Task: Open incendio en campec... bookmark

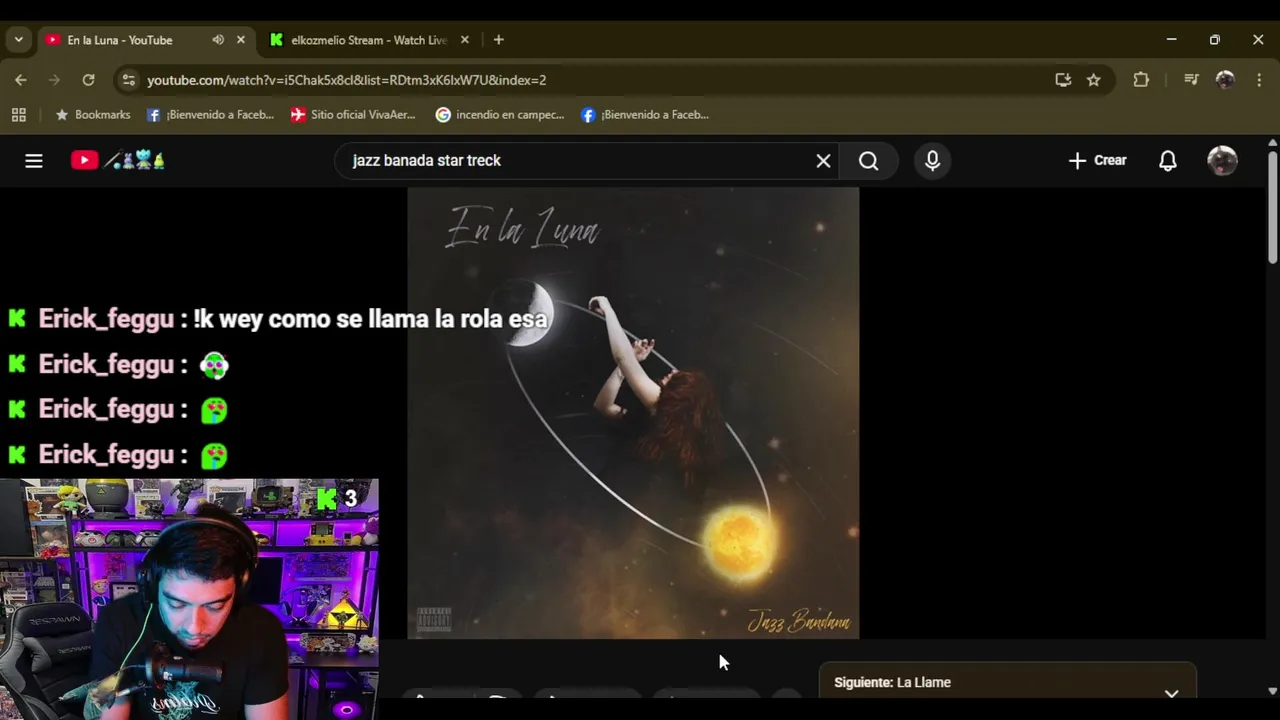Action: (500, 115)
